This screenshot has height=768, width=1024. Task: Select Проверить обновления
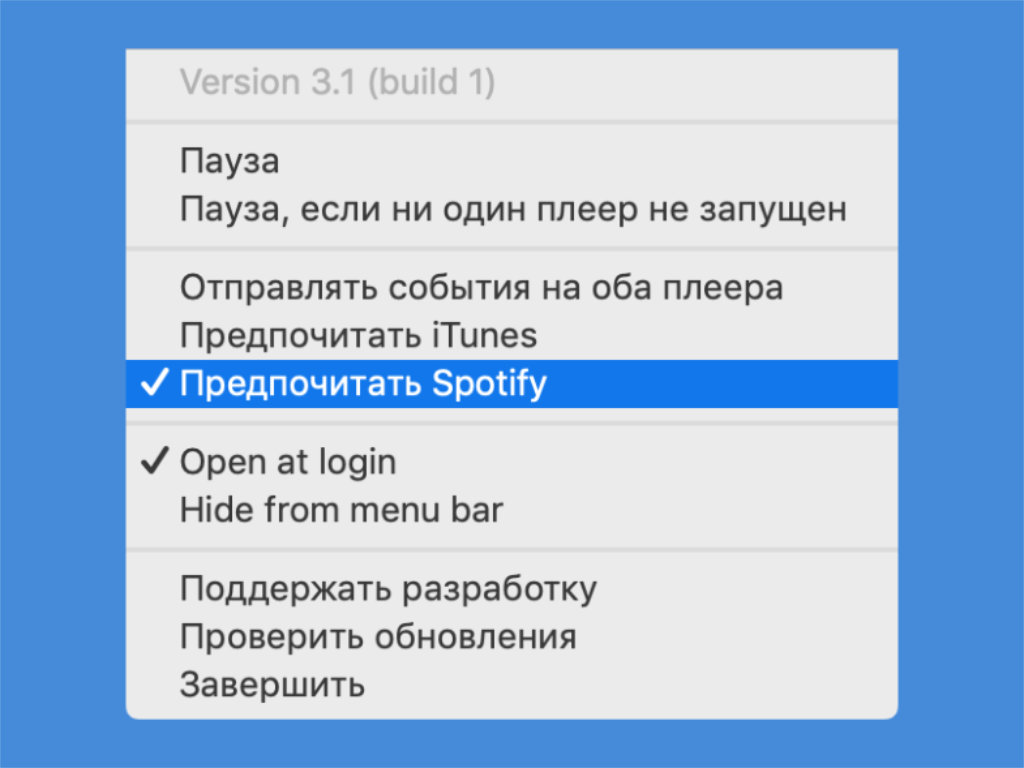point(378,637)
